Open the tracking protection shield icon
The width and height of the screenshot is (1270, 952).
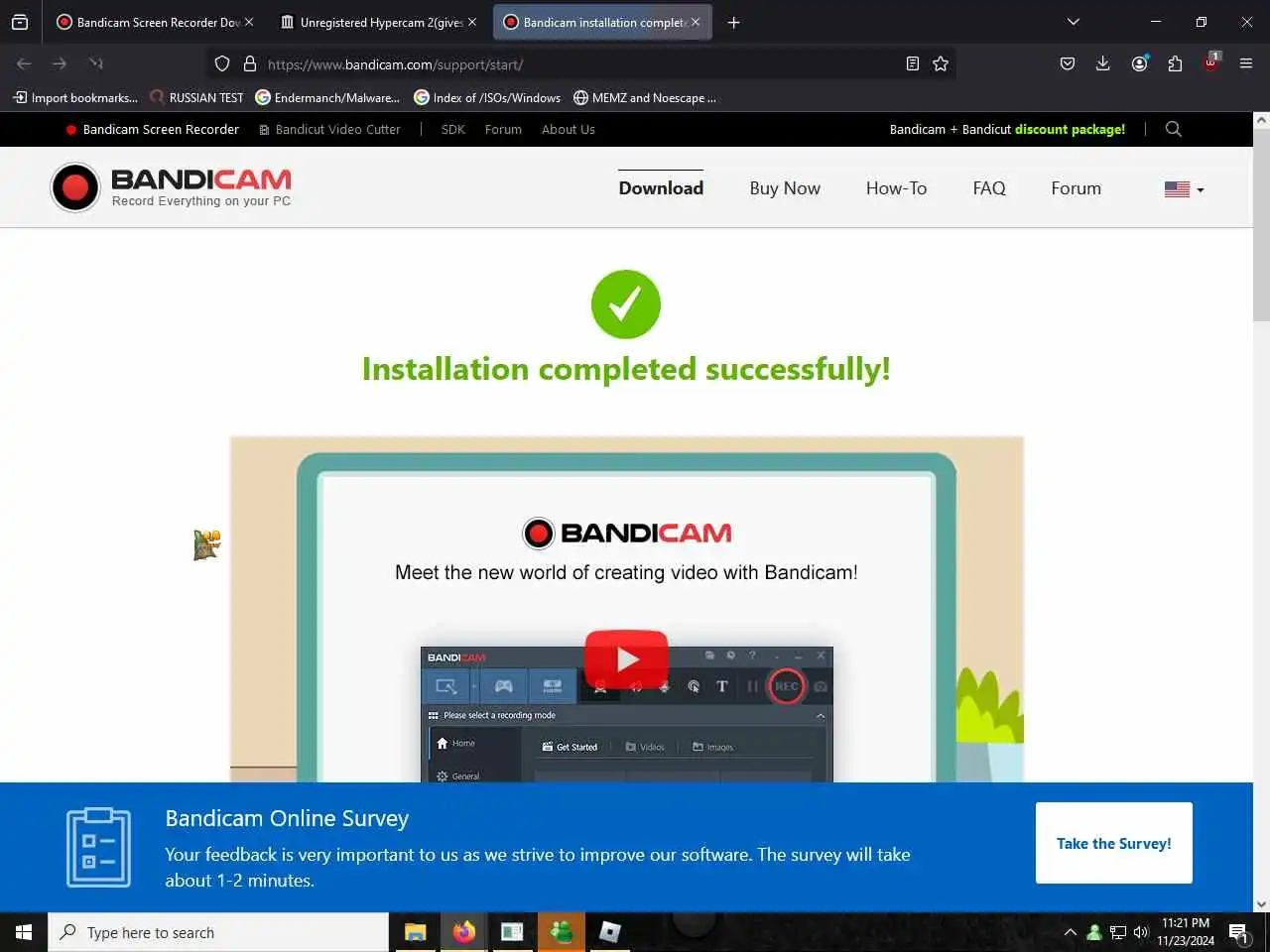[222, 63]
